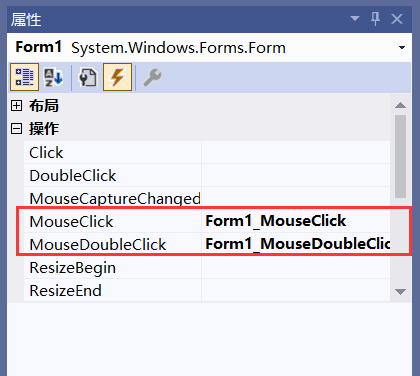Image resolution: width=420 pixels, height=376 pixels.
Task: Select the DoubleClick event row
Action: (207, 175)
